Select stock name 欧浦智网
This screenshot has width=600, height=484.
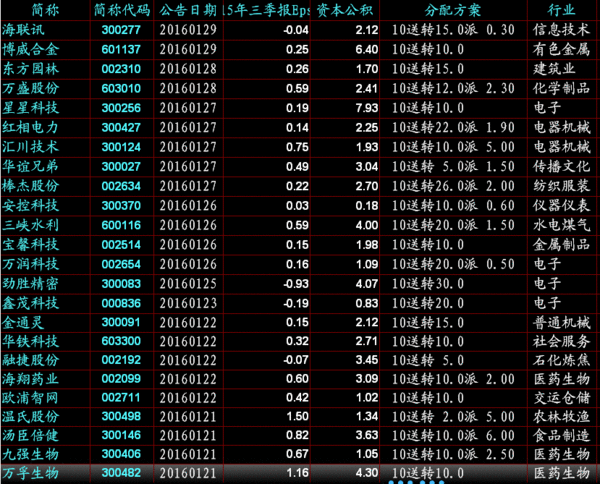click(31, 398)
